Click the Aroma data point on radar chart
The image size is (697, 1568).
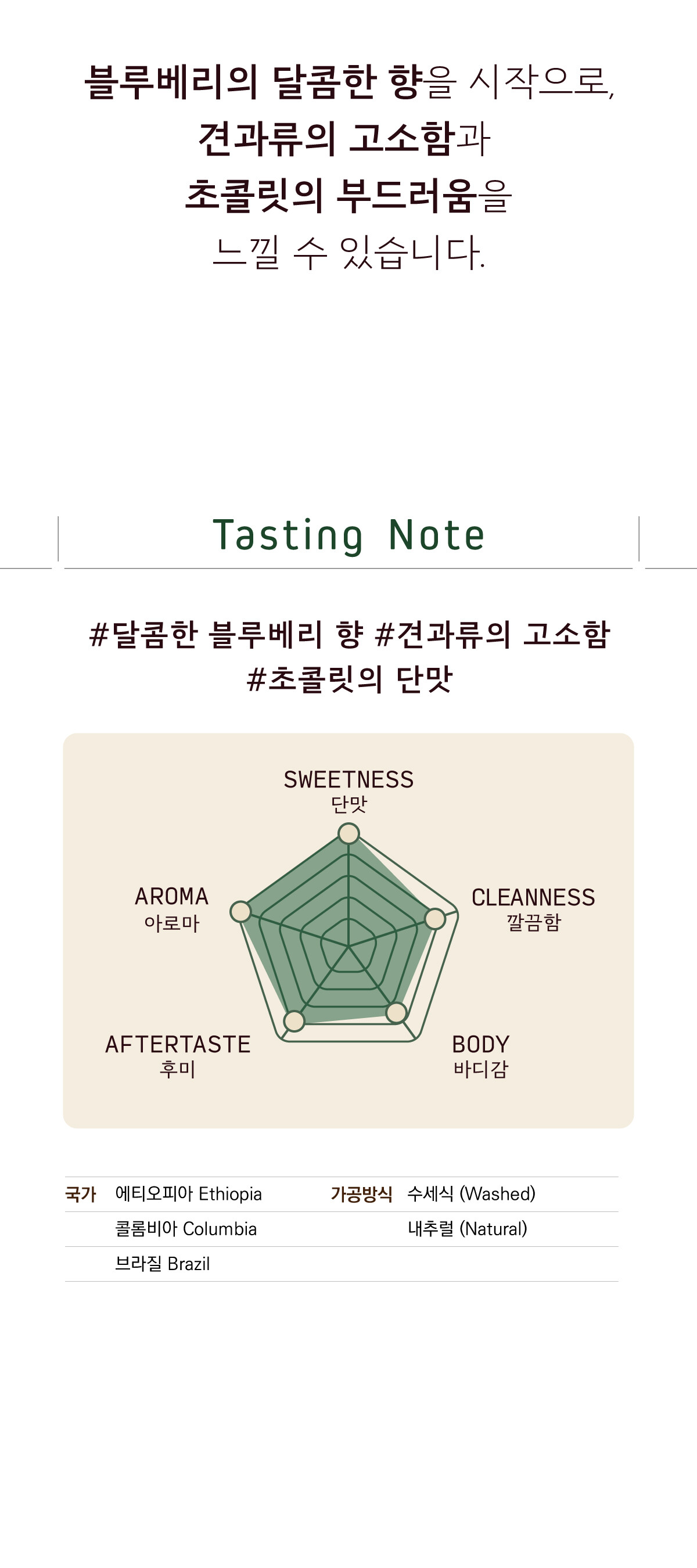pyautogui.click(x=240, y=911)
